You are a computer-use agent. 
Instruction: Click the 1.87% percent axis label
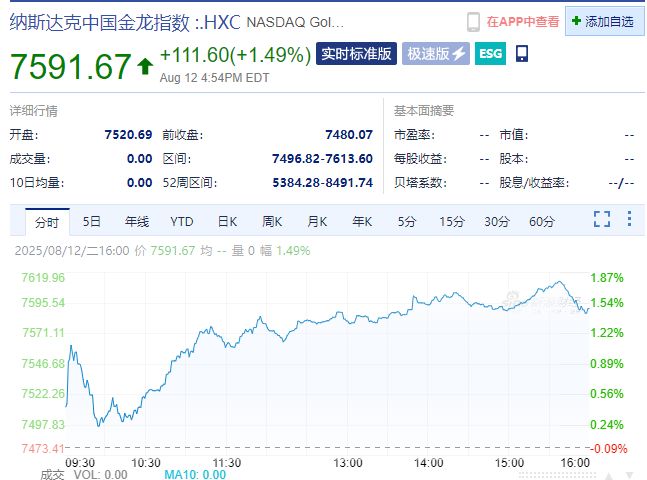click(x=607, y=278)
